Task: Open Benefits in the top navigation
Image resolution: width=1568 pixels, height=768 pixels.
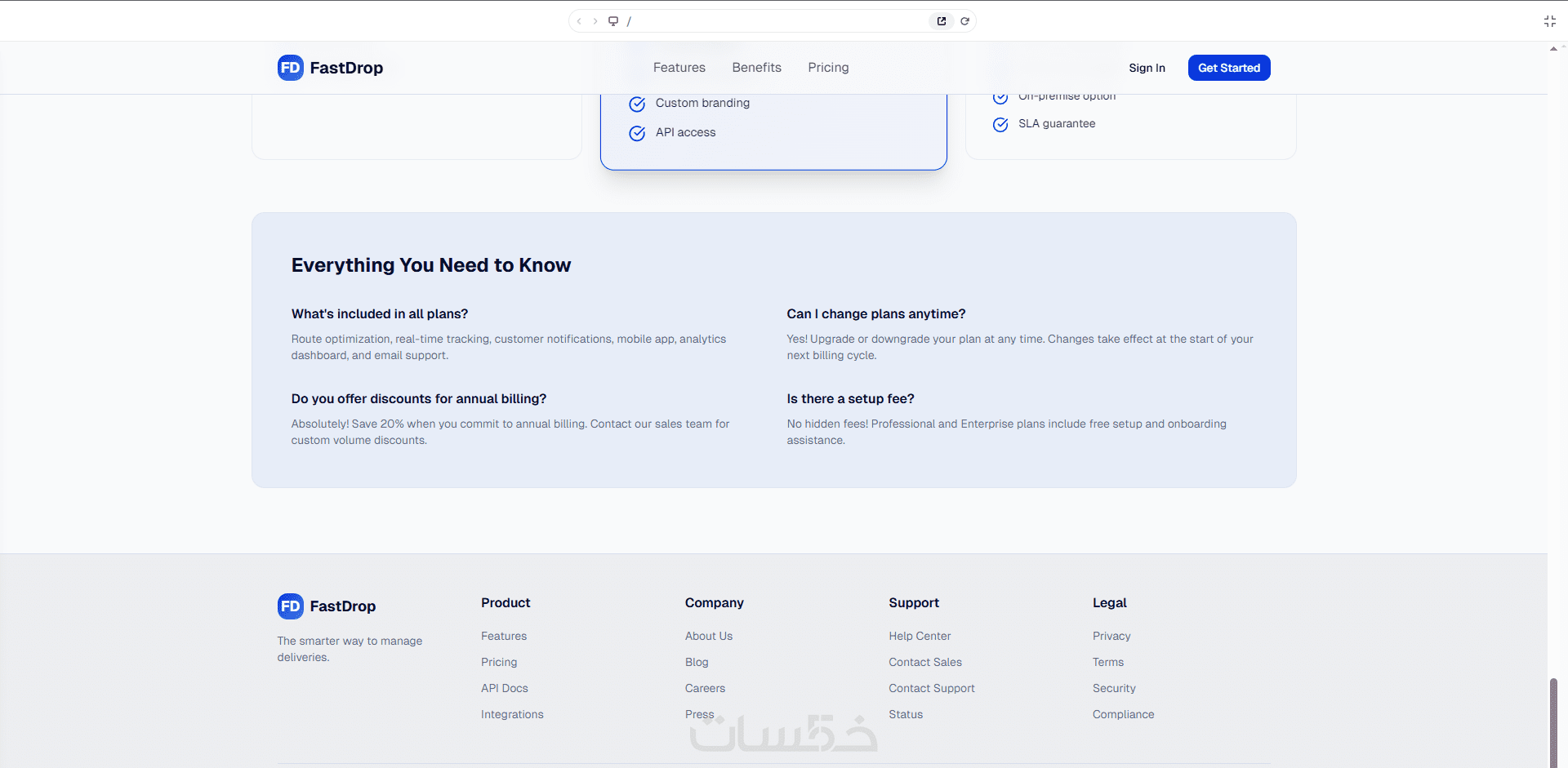Action: (757, 68)
